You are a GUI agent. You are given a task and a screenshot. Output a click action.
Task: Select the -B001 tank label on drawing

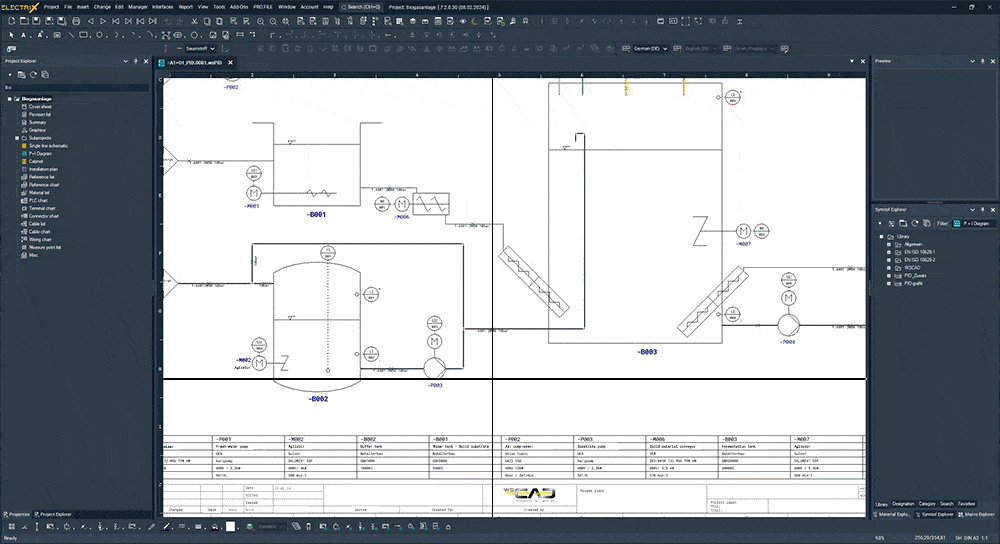click(x=316, y=215)
